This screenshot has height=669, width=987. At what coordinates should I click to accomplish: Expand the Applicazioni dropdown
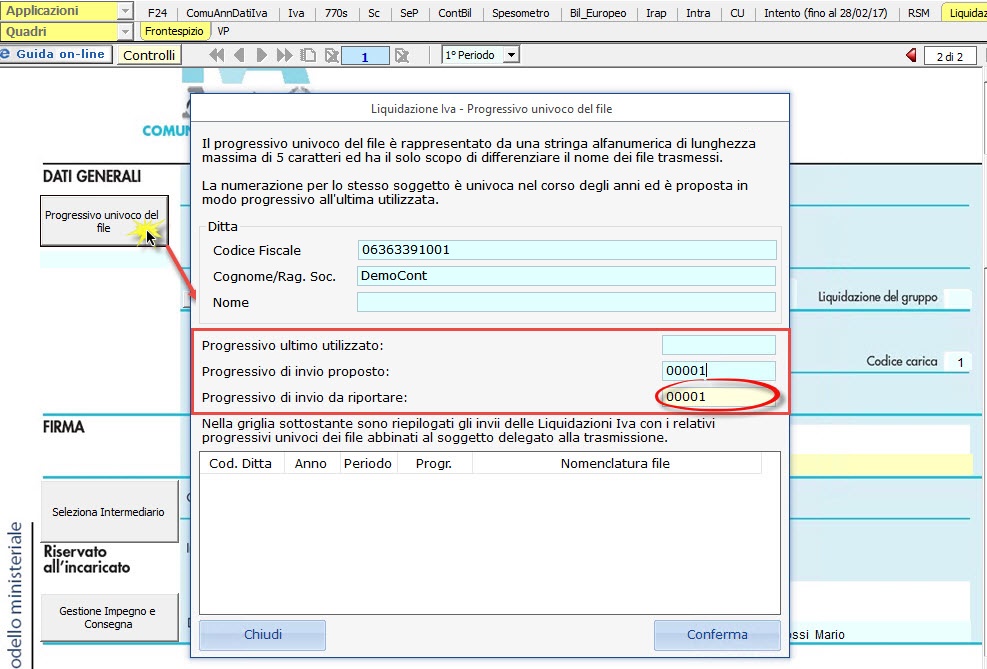click(125, 11)
